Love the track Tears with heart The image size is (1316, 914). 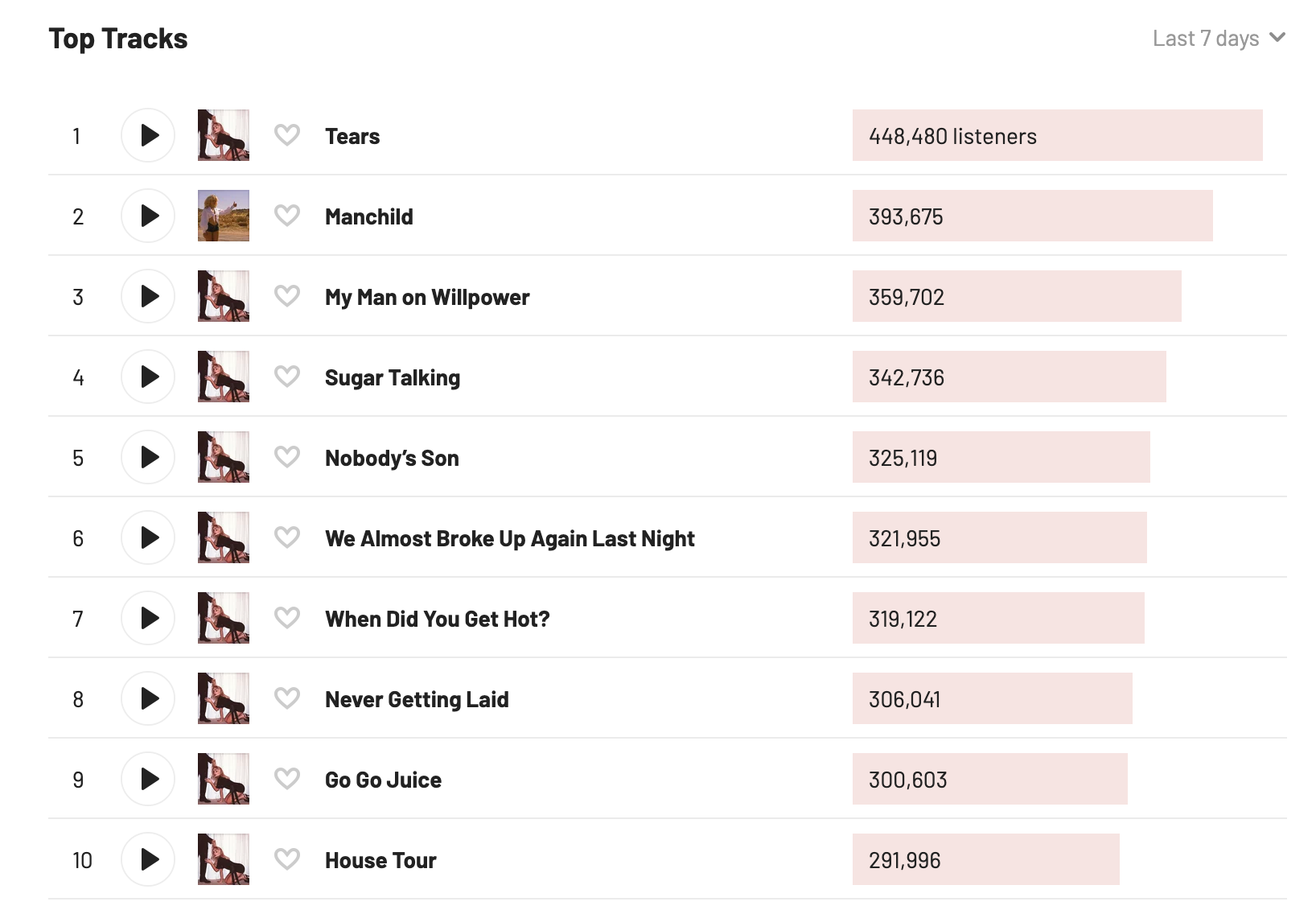tap(287, 135)
